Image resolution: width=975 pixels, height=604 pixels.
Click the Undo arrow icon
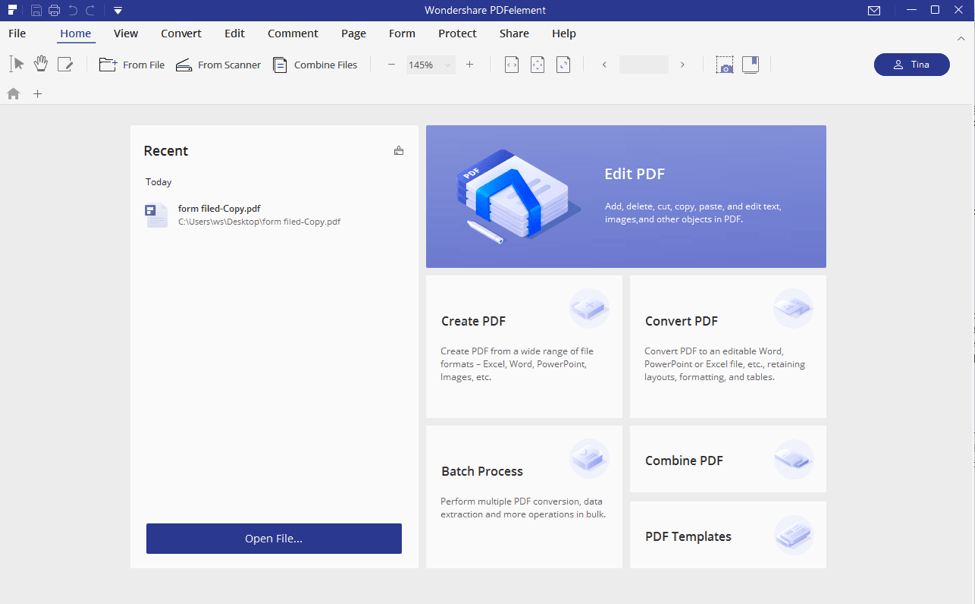pos(73,10)
